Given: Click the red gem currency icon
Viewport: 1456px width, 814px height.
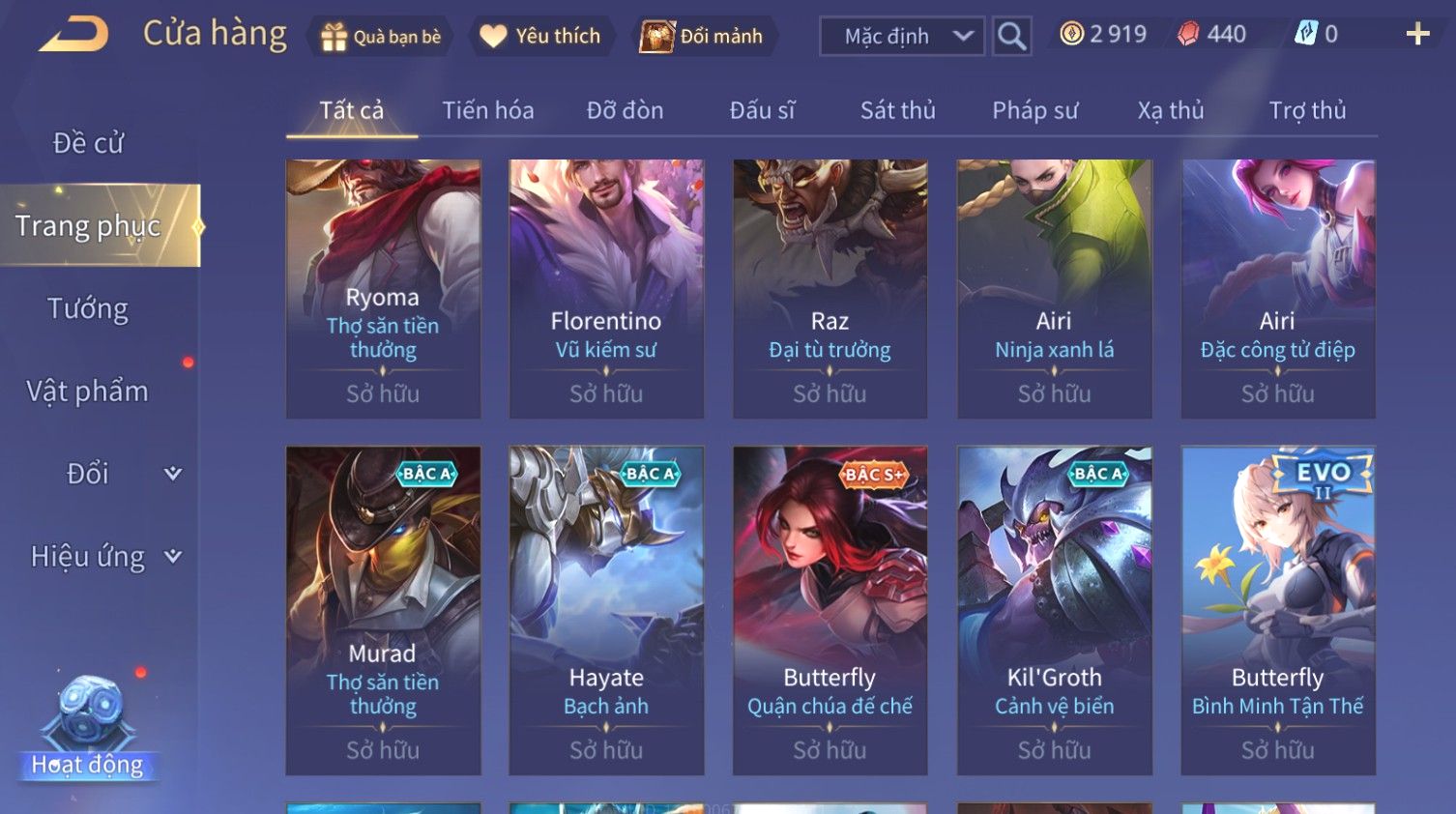Looking at the screenshot, I should [x=1188, y=34].
